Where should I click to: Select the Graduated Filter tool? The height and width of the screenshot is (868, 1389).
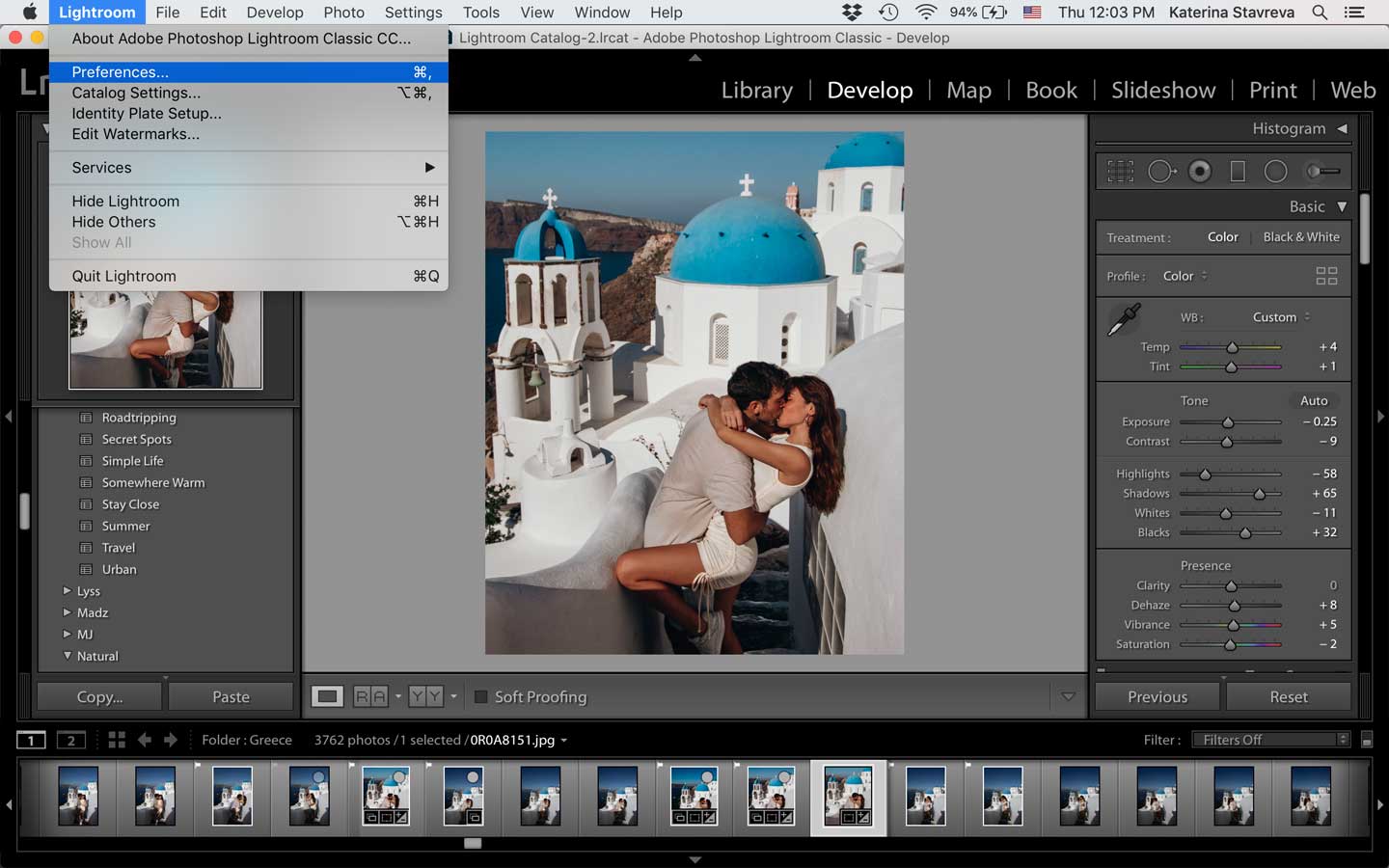[x=1238, y=172]
